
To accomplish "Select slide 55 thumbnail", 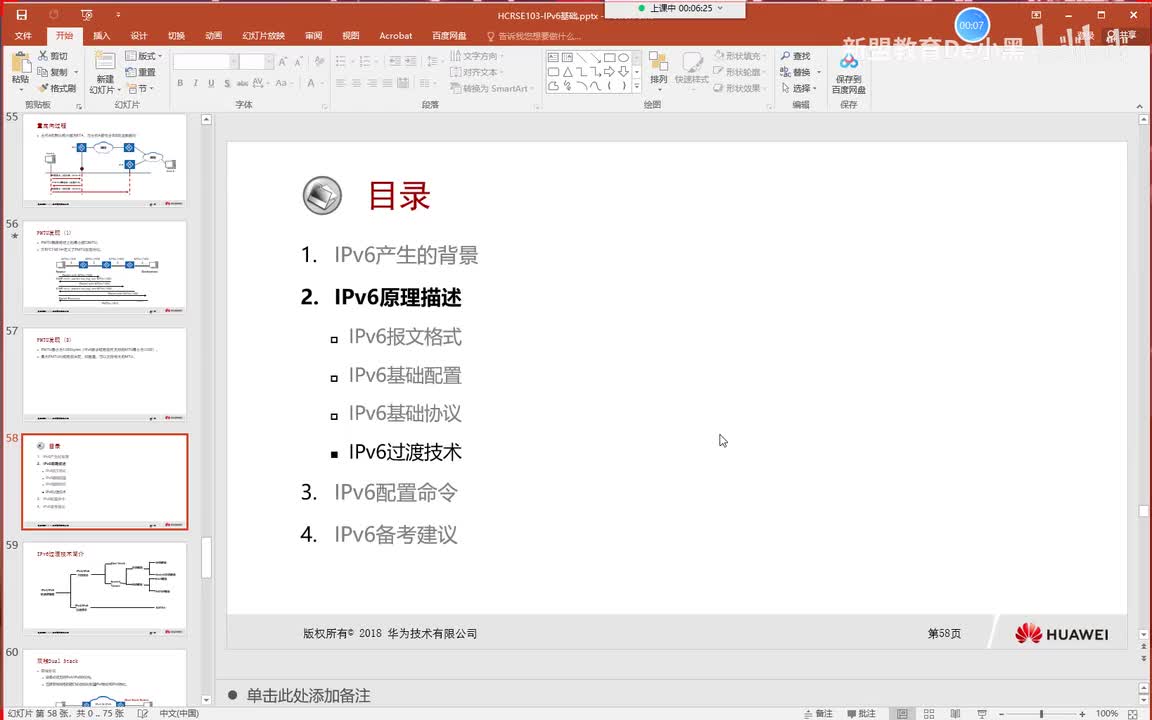I will (104, 160).
